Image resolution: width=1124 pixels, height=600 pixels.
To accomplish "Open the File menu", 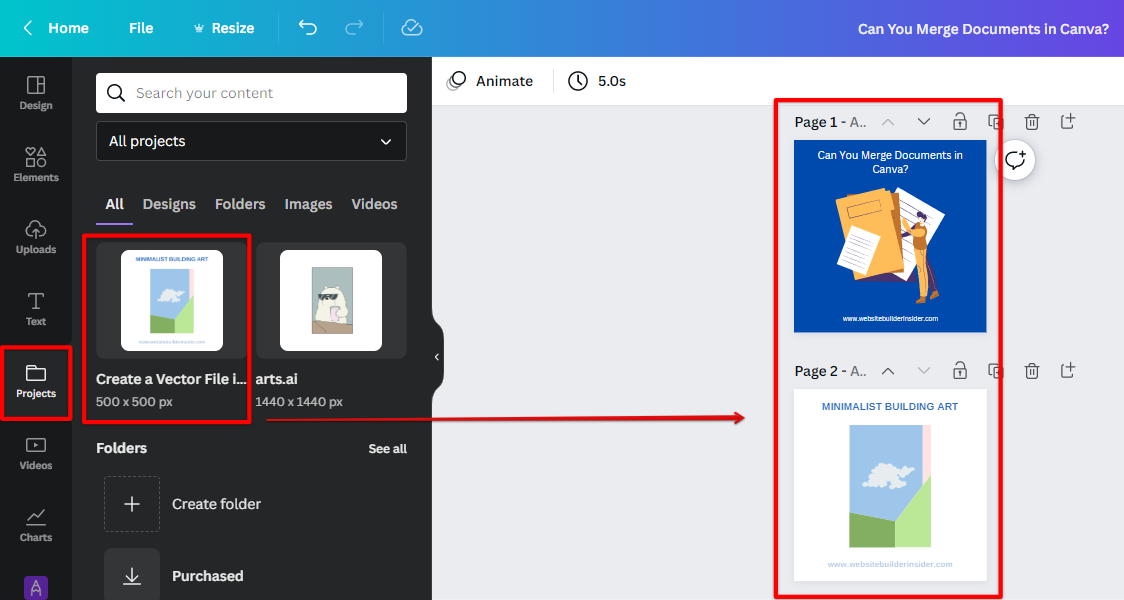I will tap(140, 28).
